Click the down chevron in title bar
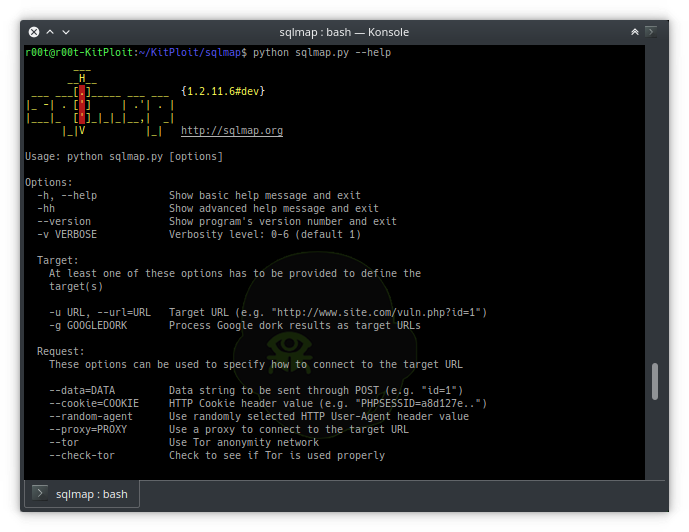 click(x=66, y=32)
